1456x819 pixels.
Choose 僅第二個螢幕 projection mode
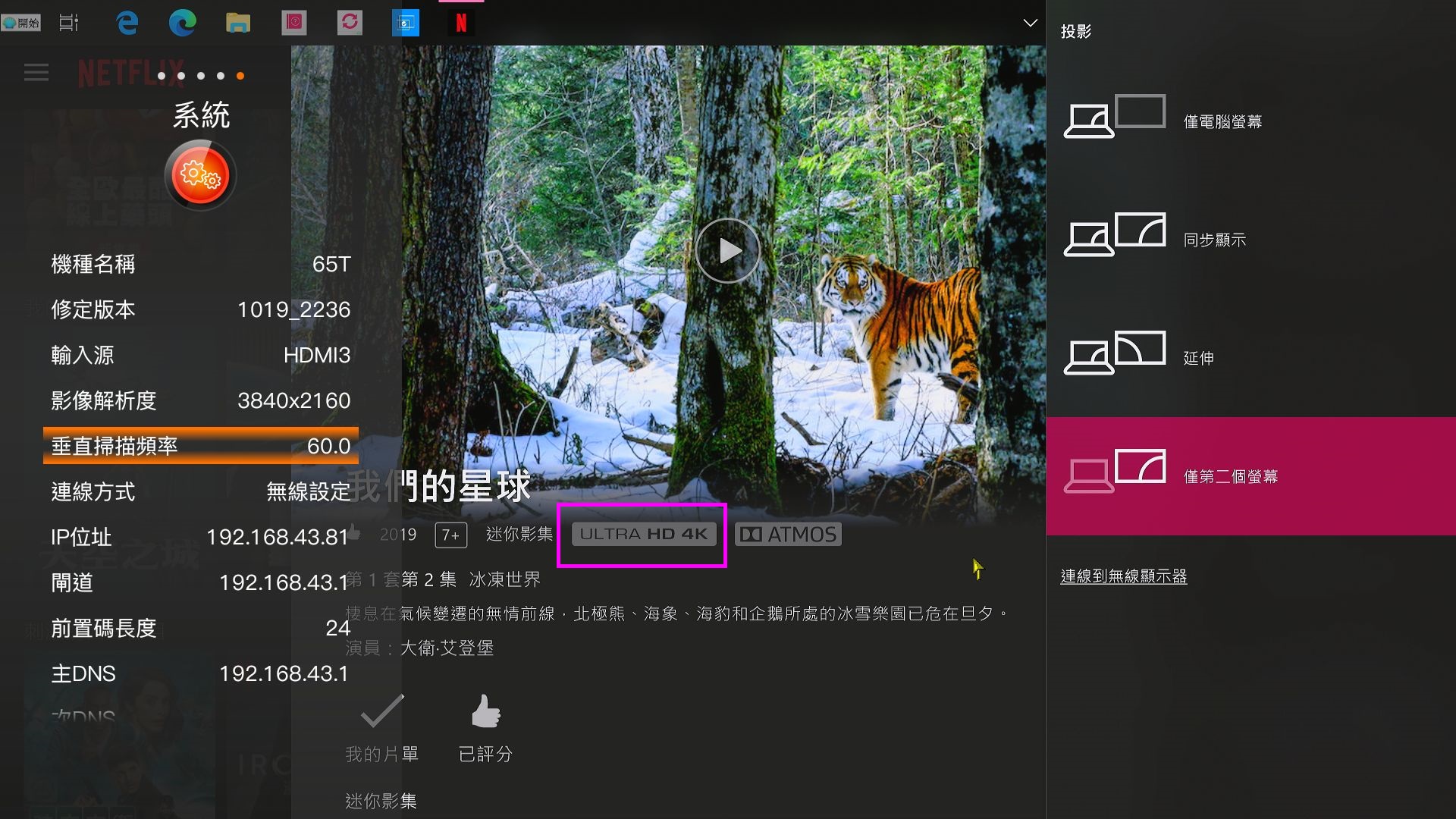click(1250, 476)
